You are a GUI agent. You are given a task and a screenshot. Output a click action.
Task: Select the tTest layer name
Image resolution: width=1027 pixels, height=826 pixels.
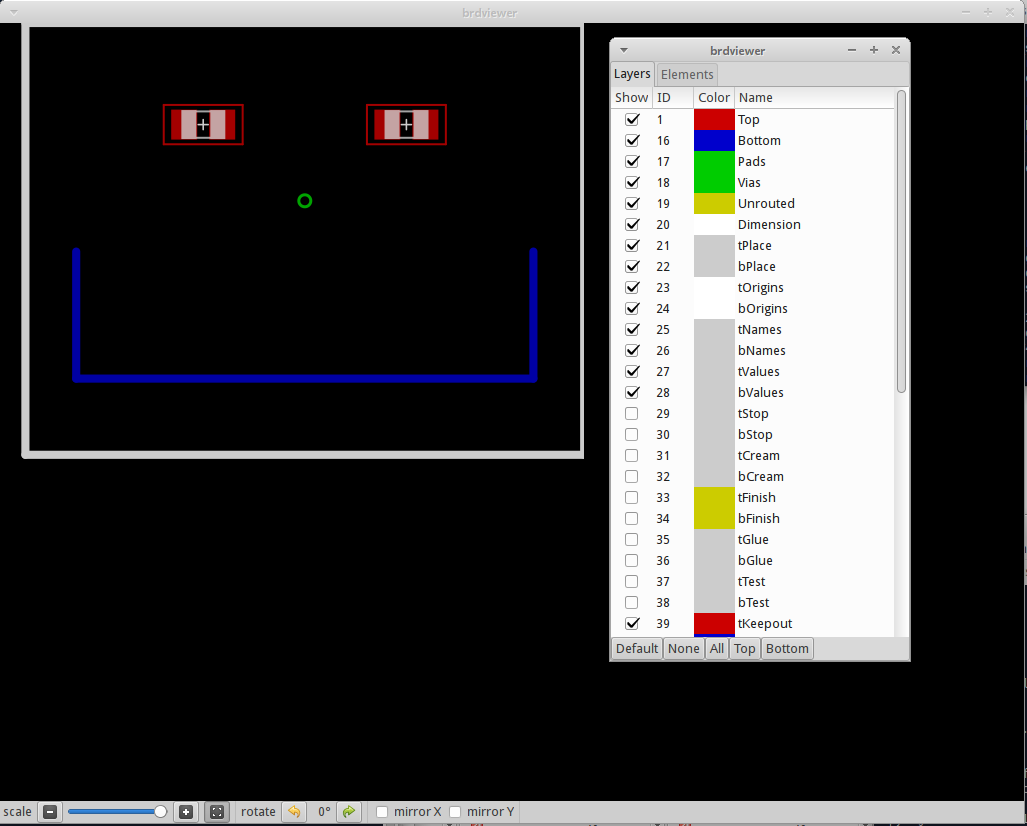tap(751, 582)
